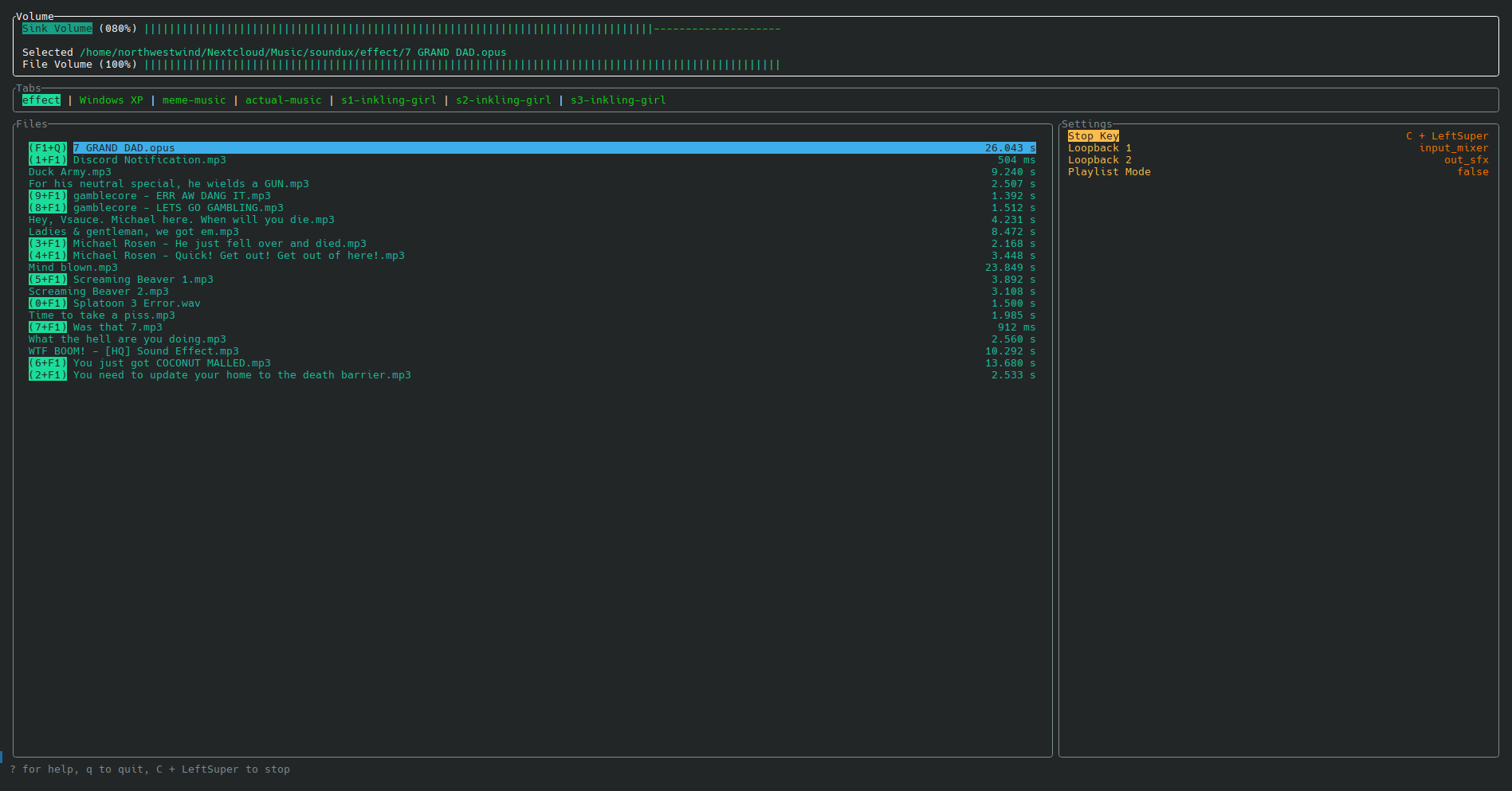
Task: Click the selected file path text
Action: click(293, 53)
